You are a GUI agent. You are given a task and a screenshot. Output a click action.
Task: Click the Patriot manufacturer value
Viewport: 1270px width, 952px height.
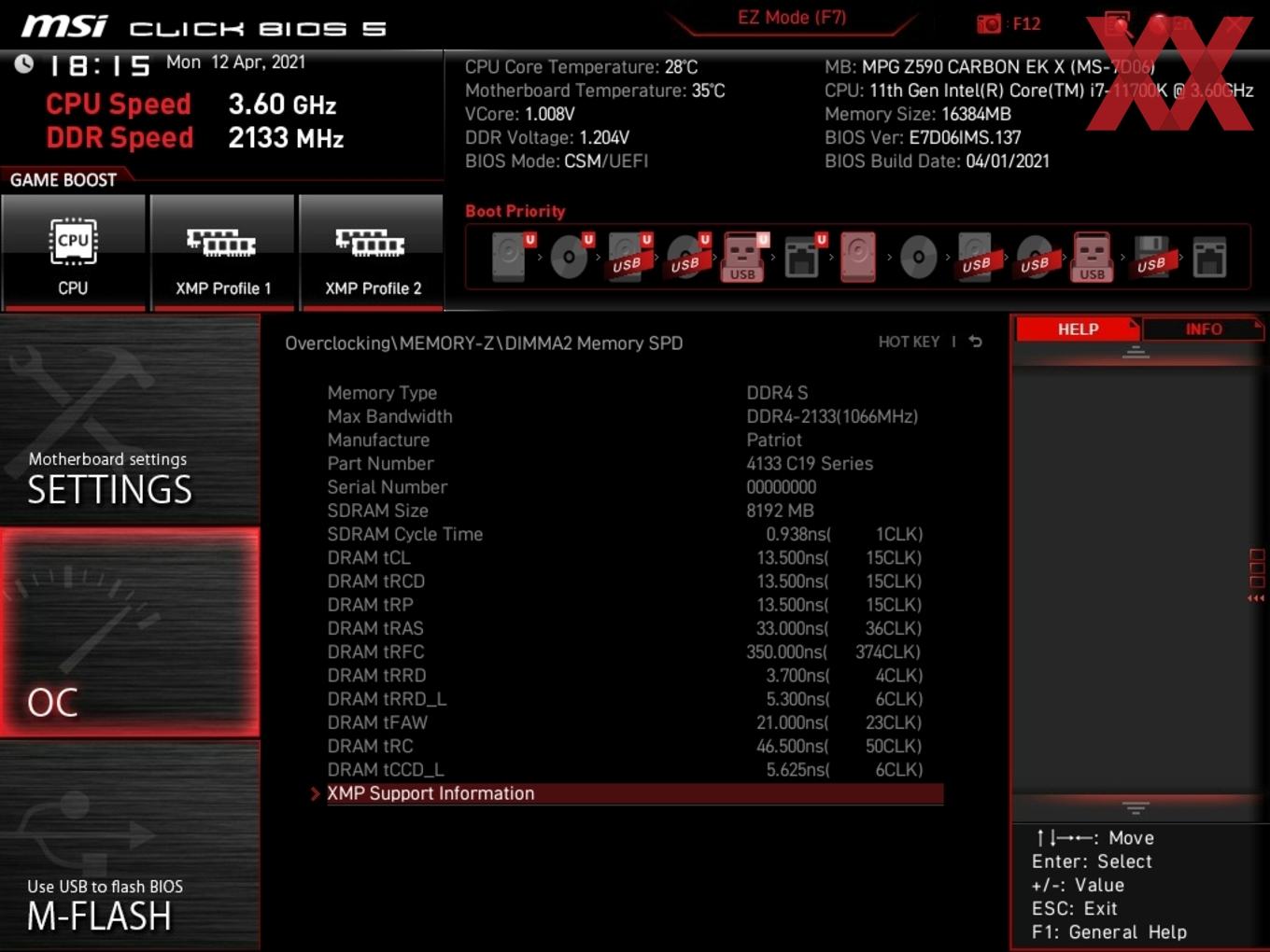click(x=773, y=440)
